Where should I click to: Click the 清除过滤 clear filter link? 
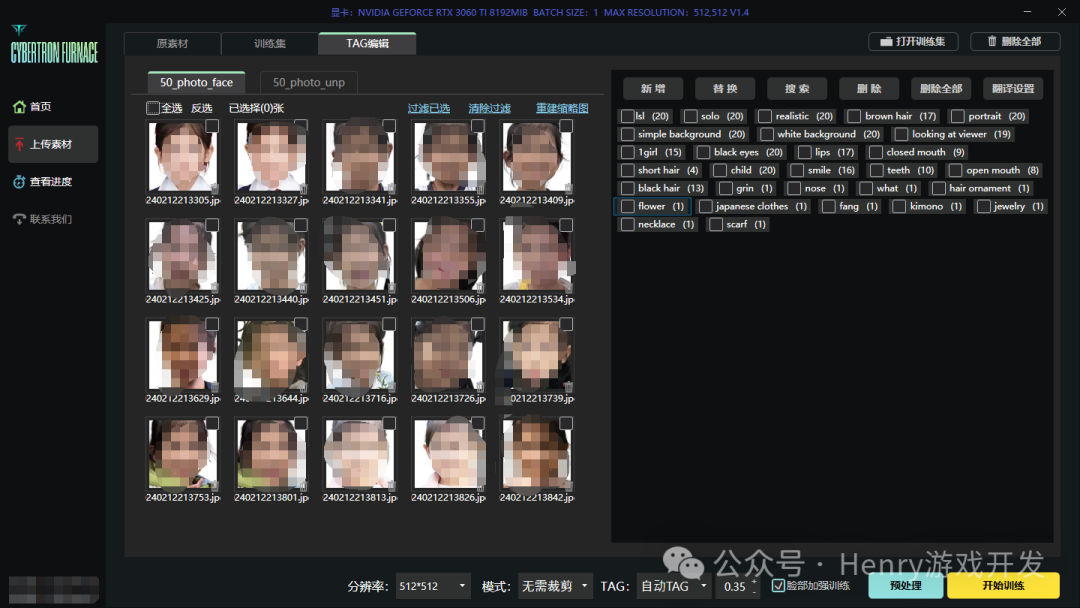point(490,108)
